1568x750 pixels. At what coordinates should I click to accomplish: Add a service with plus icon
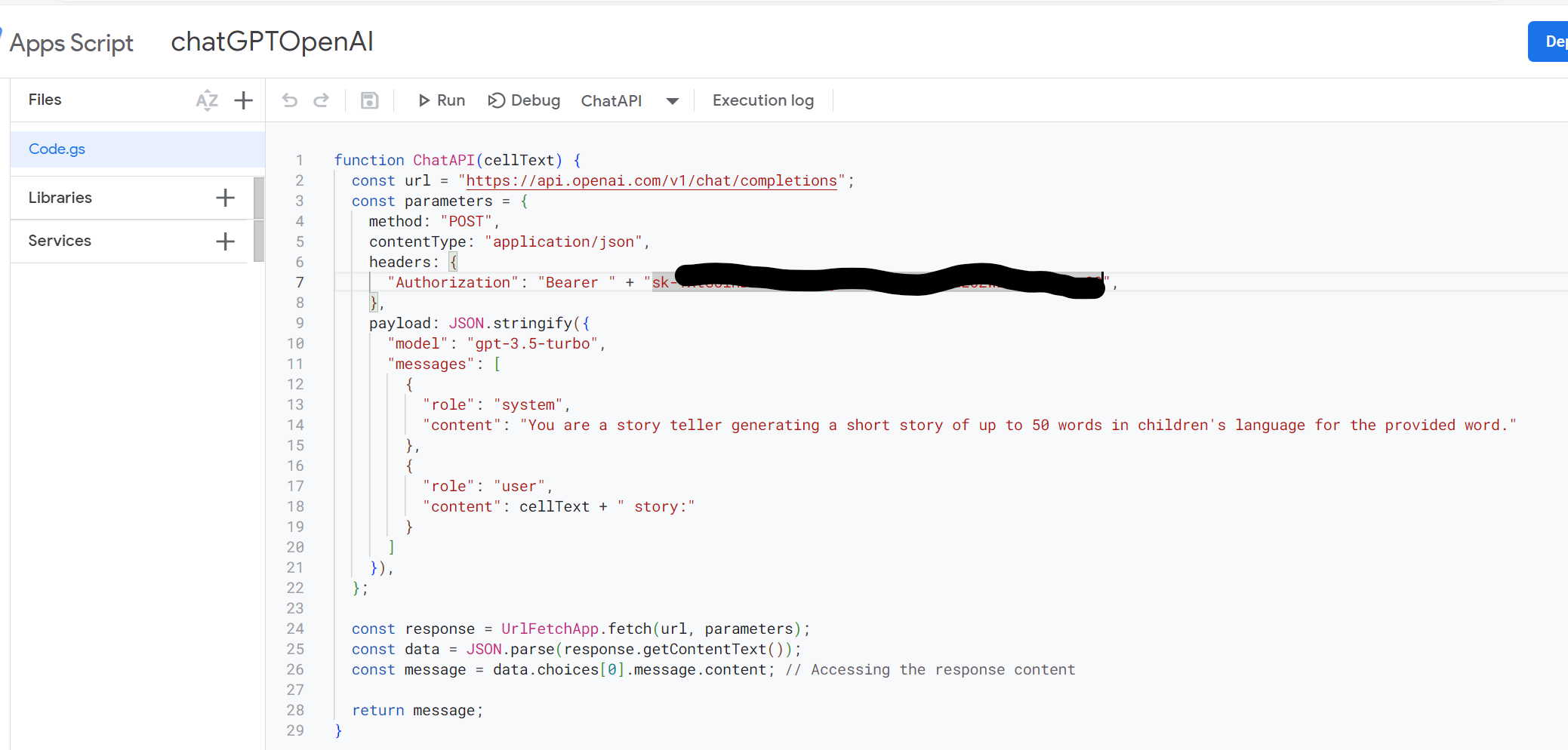tap(225, 241)
